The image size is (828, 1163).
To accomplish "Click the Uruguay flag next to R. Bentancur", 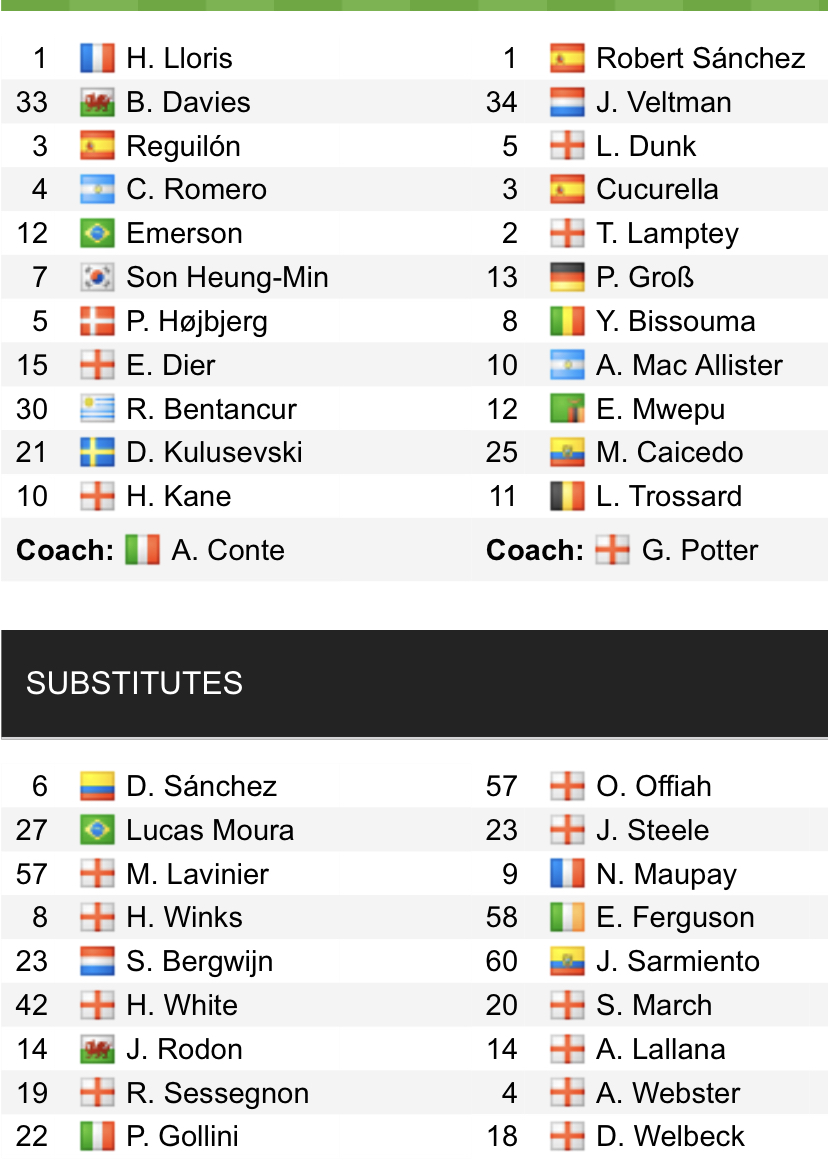I will point(97,409).
